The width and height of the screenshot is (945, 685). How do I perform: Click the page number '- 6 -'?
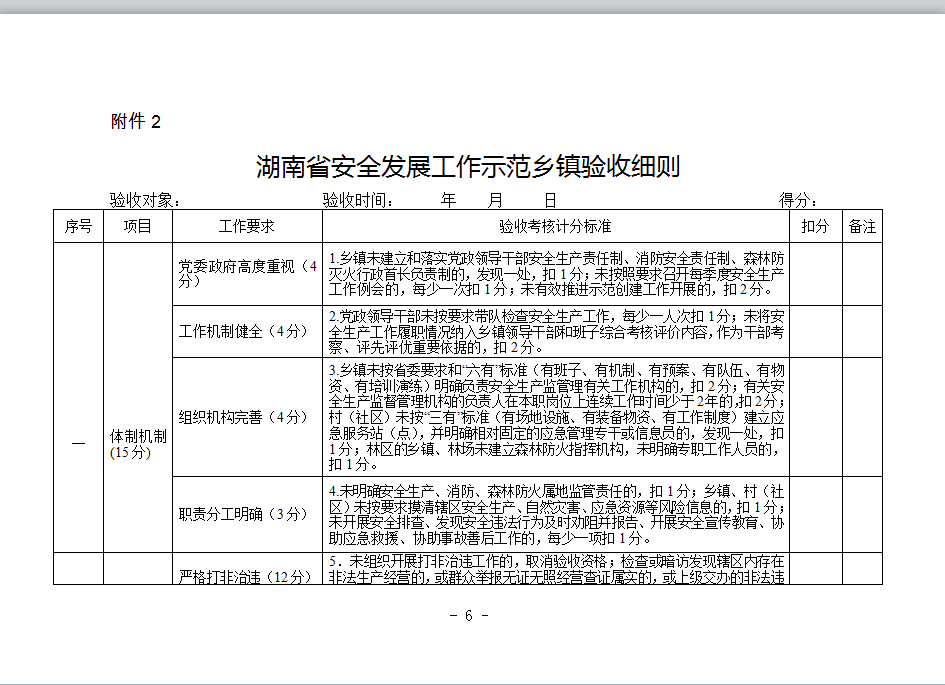click(468, 615)
